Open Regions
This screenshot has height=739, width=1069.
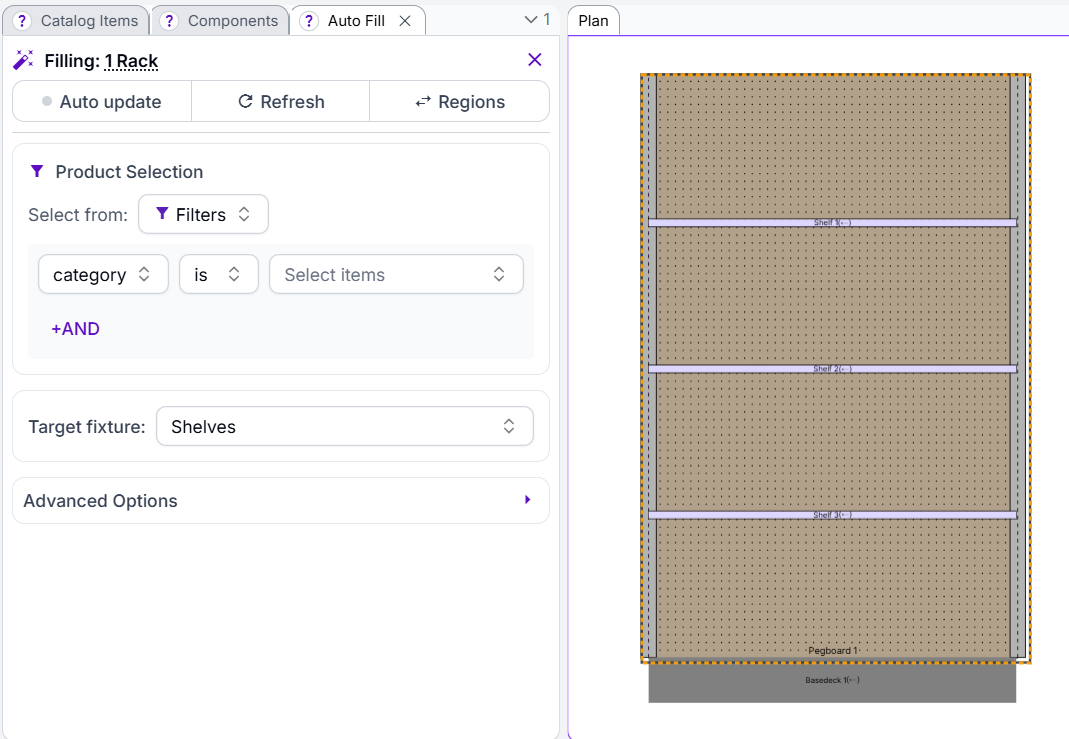[460, 102]
